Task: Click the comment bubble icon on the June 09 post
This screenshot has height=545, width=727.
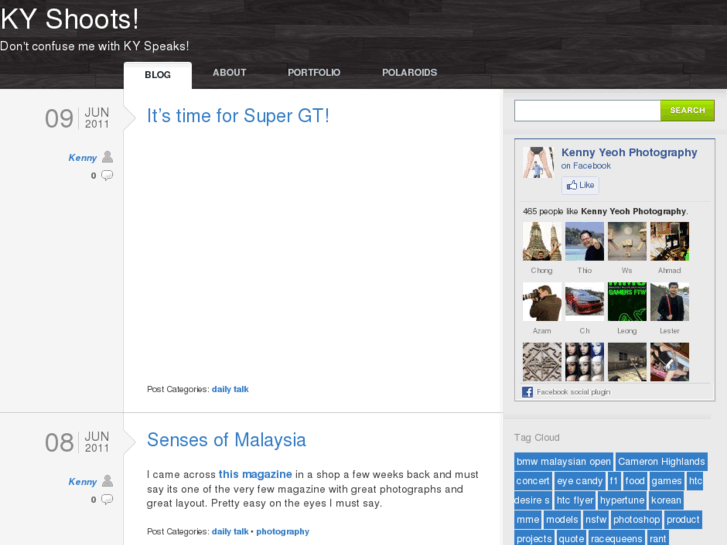Action: pos(107,175)
